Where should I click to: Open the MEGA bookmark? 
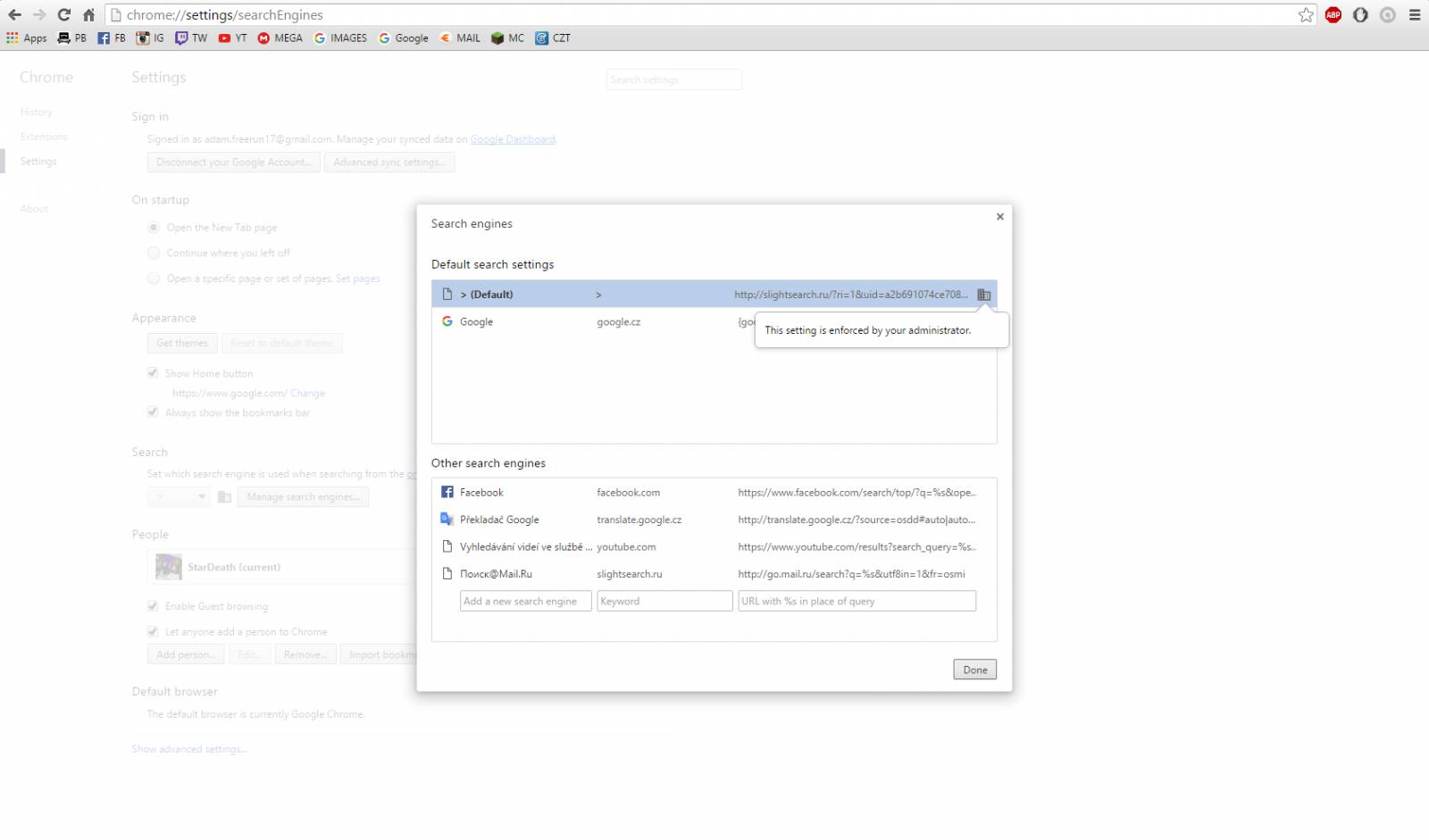[x=280, y=38]
